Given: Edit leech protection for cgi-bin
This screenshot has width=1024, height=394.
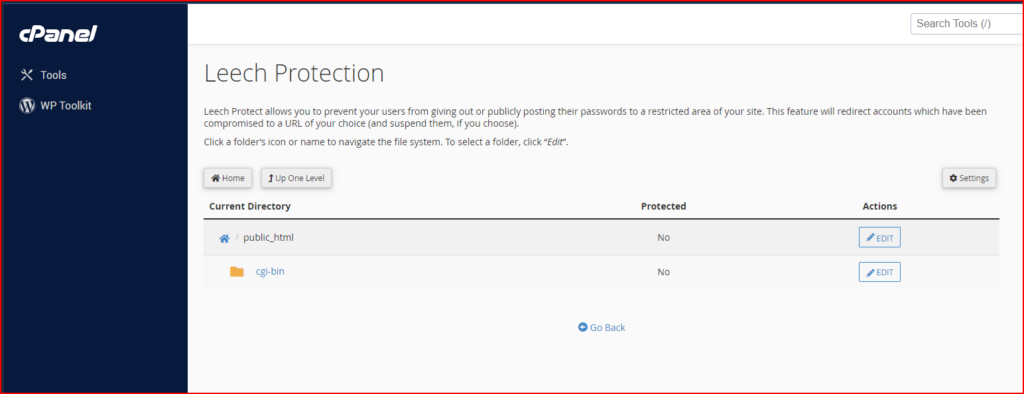Looking at the screenshot, I should (879, 272).
